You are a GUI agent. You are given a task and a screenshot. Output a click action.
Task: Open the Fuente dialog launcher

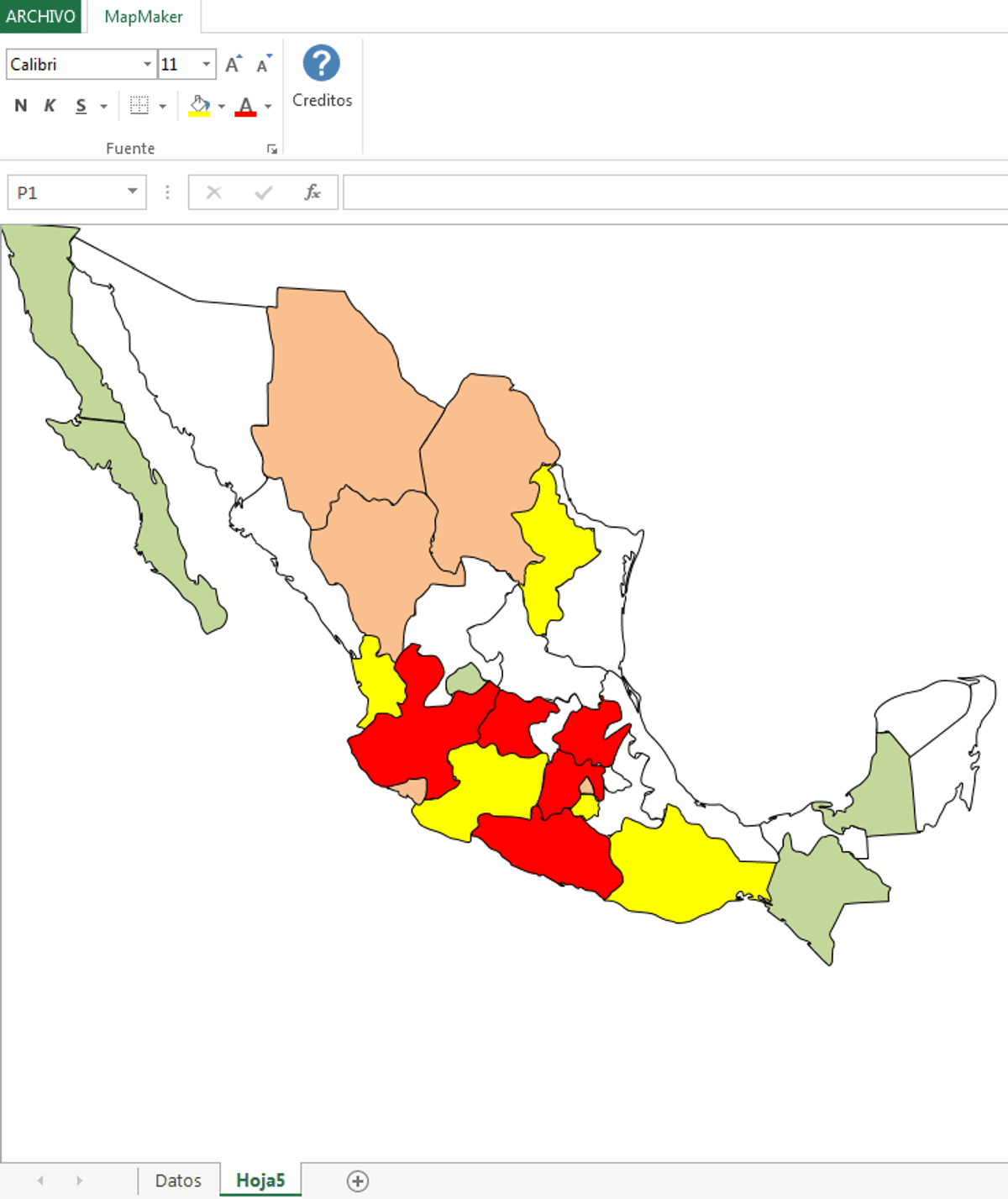coord(272,149)
